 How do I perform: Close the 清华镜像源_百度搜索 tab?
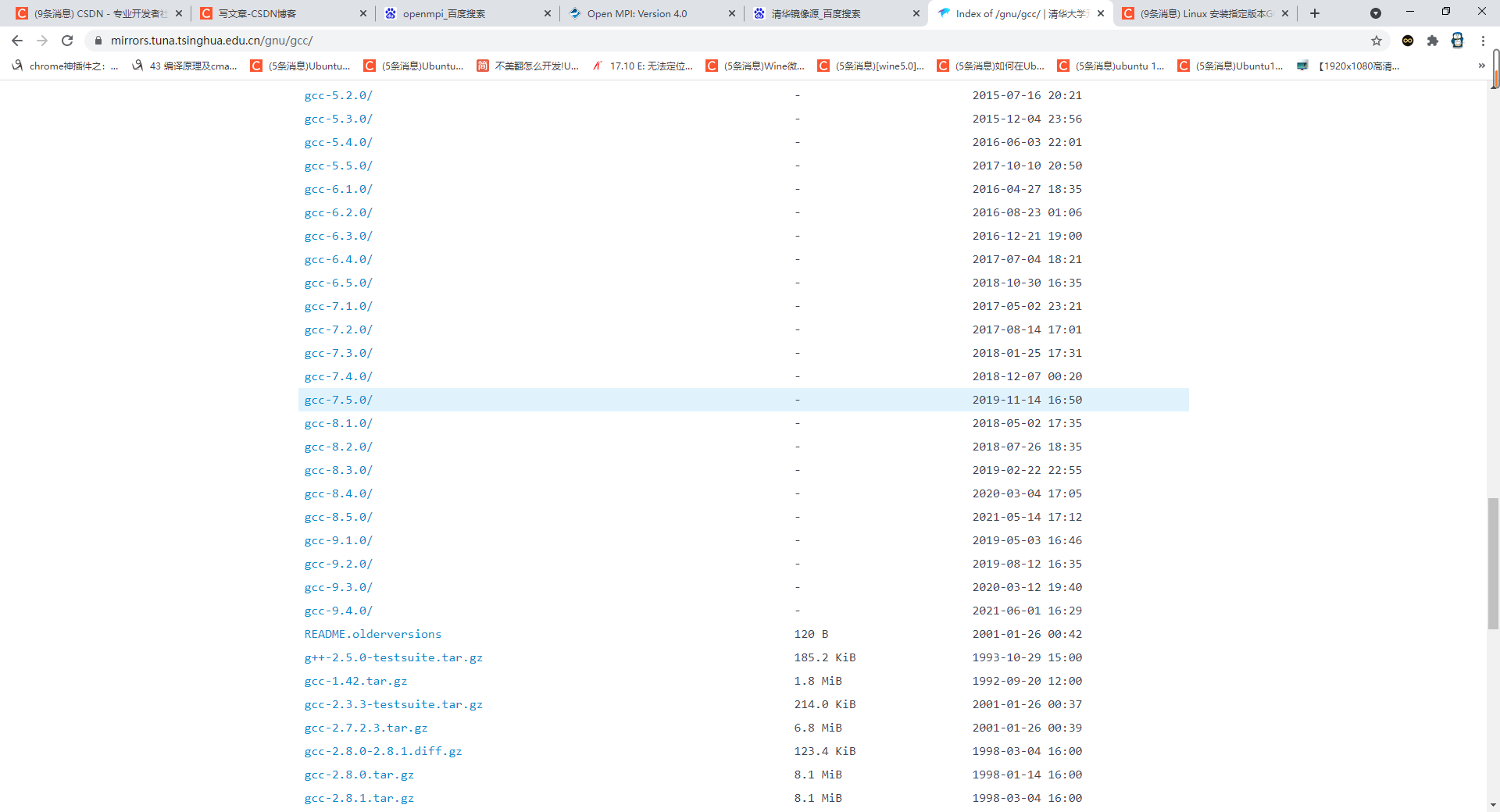[915, 13]
